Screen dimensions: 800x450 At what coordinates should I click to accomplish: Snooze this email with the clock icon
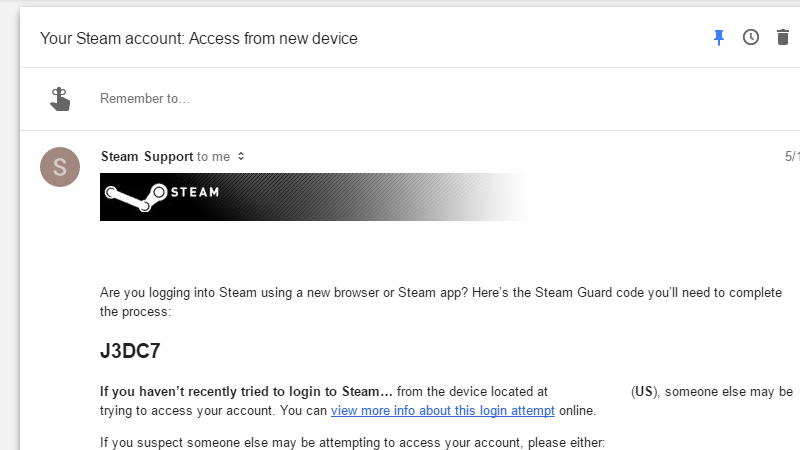pyautogui.click(x=751, y=37)
